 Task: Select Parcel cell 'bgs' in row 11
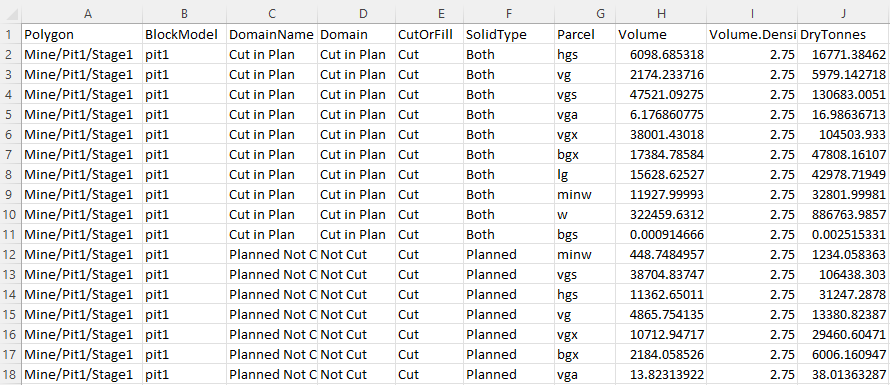(x=585, y=234)
